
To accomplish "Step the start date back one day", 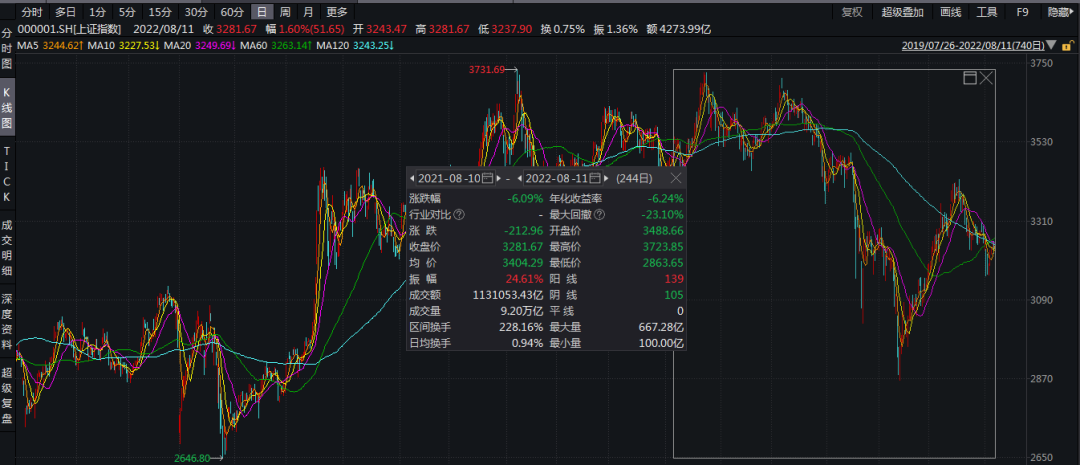I will 412,178.
